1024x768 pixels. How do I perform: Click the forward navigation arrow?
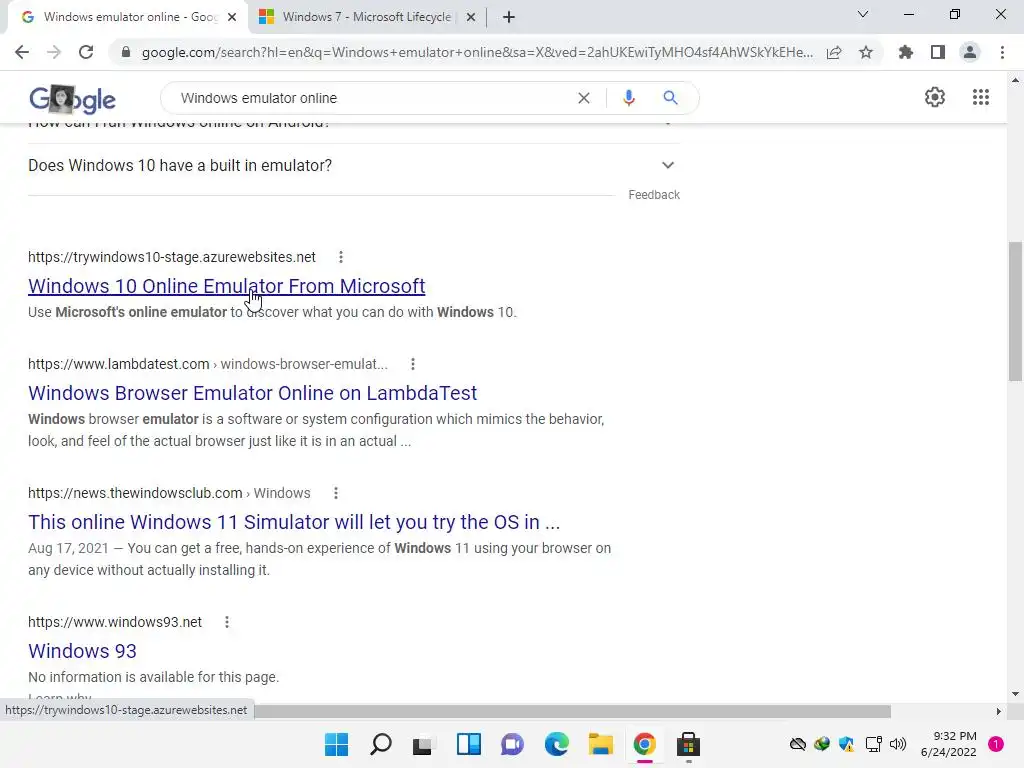pyautogui.click(x=54, y=52)
